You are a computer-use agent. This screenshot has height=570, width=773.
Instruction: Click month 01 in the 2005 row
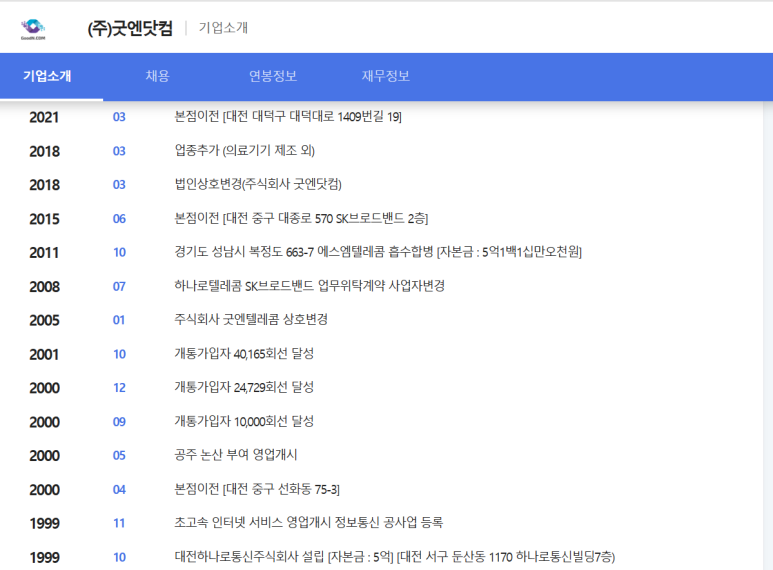(x=119, y=320)
